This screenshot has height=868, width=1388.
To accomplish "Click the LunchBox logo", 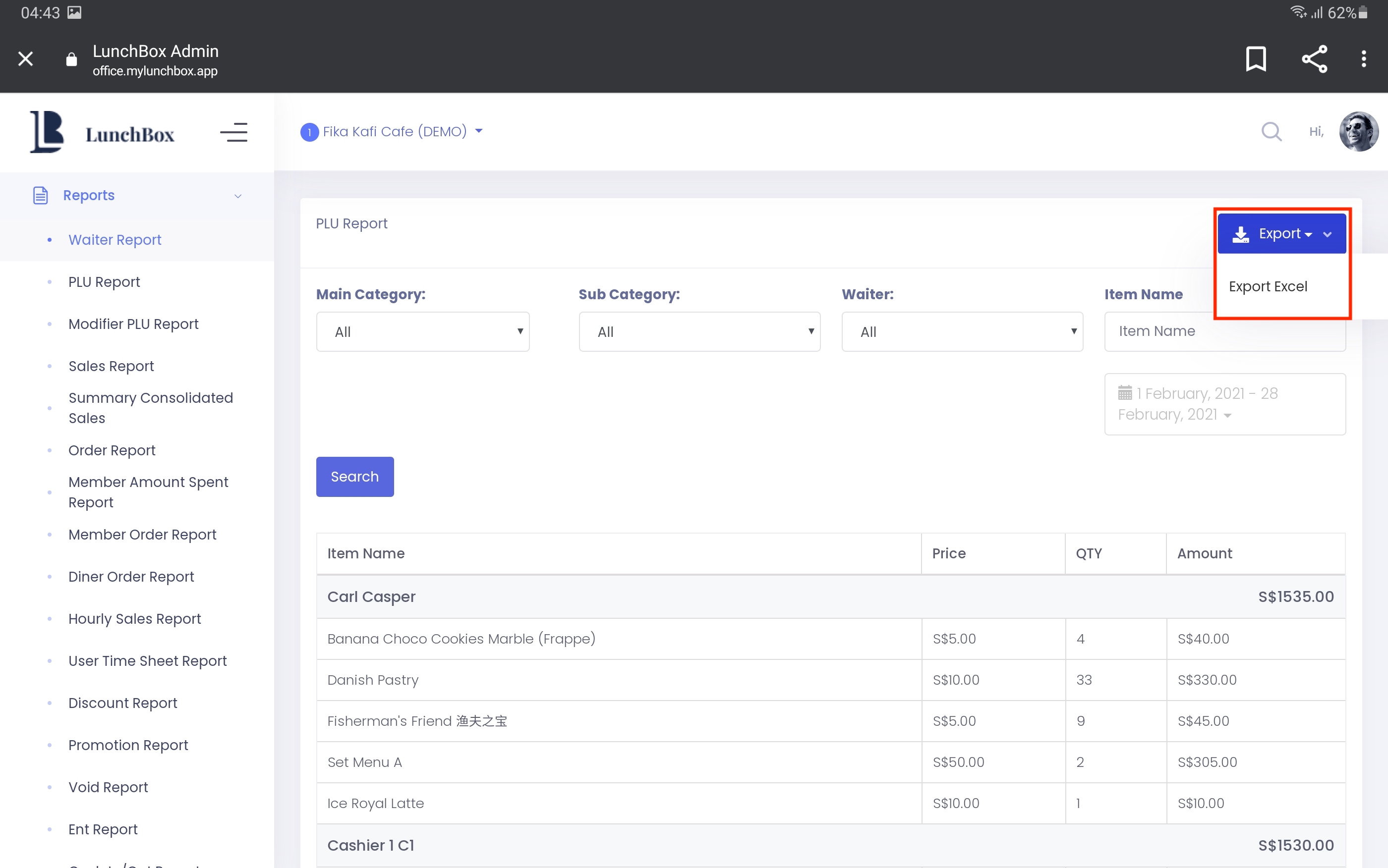I will click(x=102, y=132).
